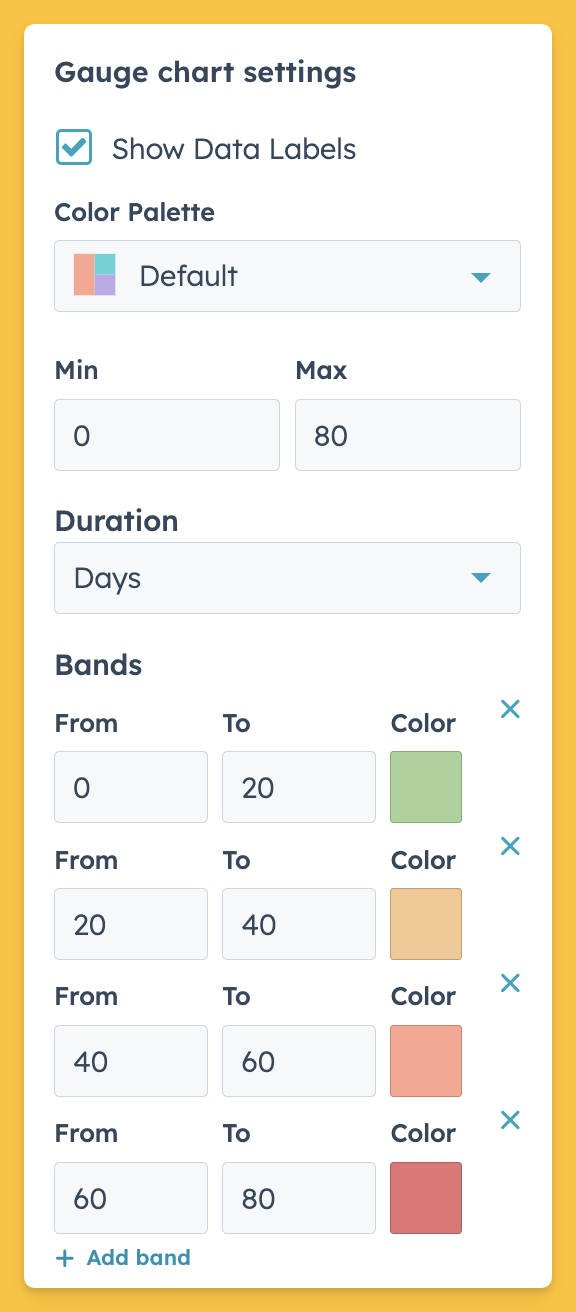
Task: Click the plus icon beside Add band
Action: coord(65,1258)
